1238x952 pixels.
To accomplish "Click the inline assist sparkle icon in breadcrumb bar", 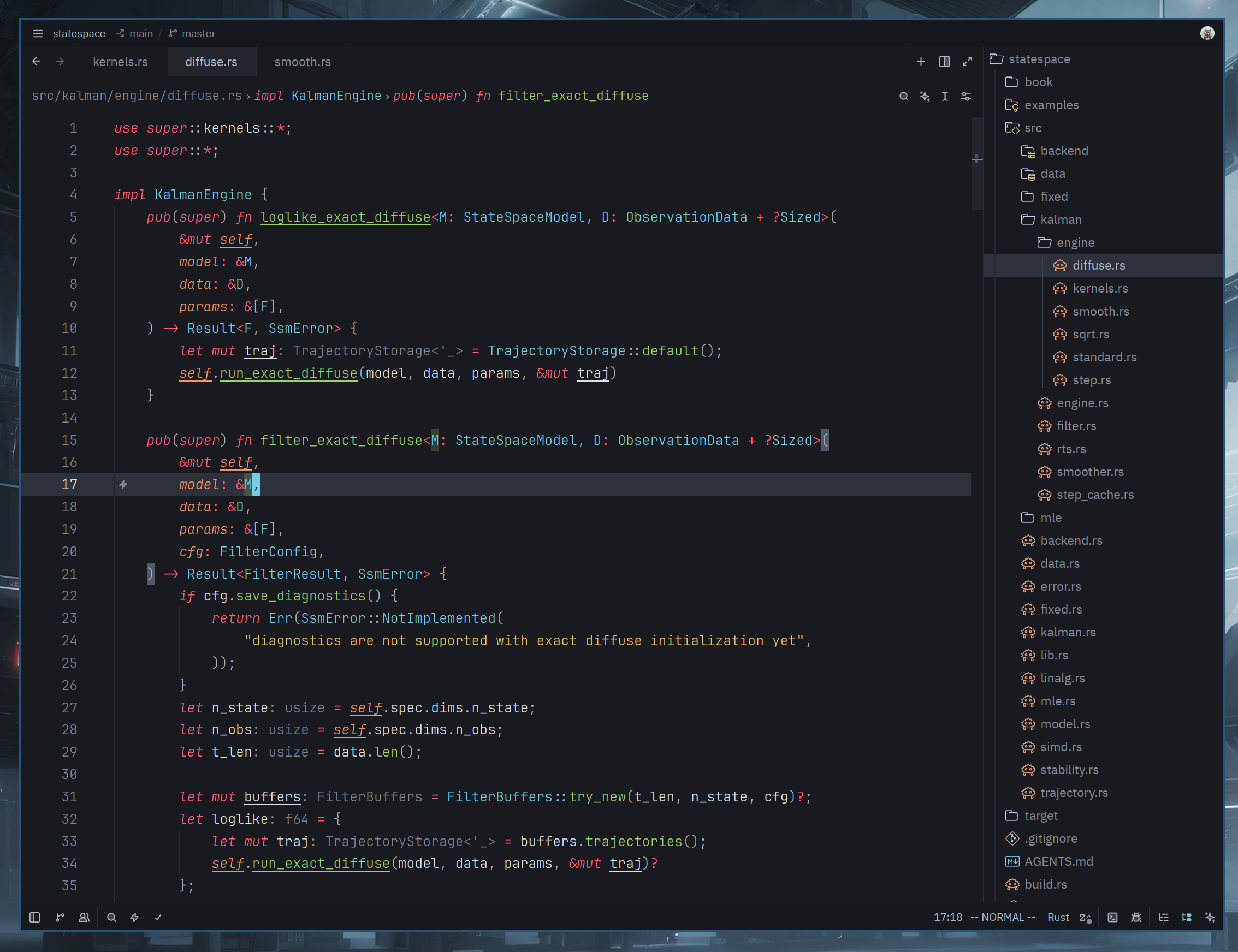I will (x=925, y=96).
